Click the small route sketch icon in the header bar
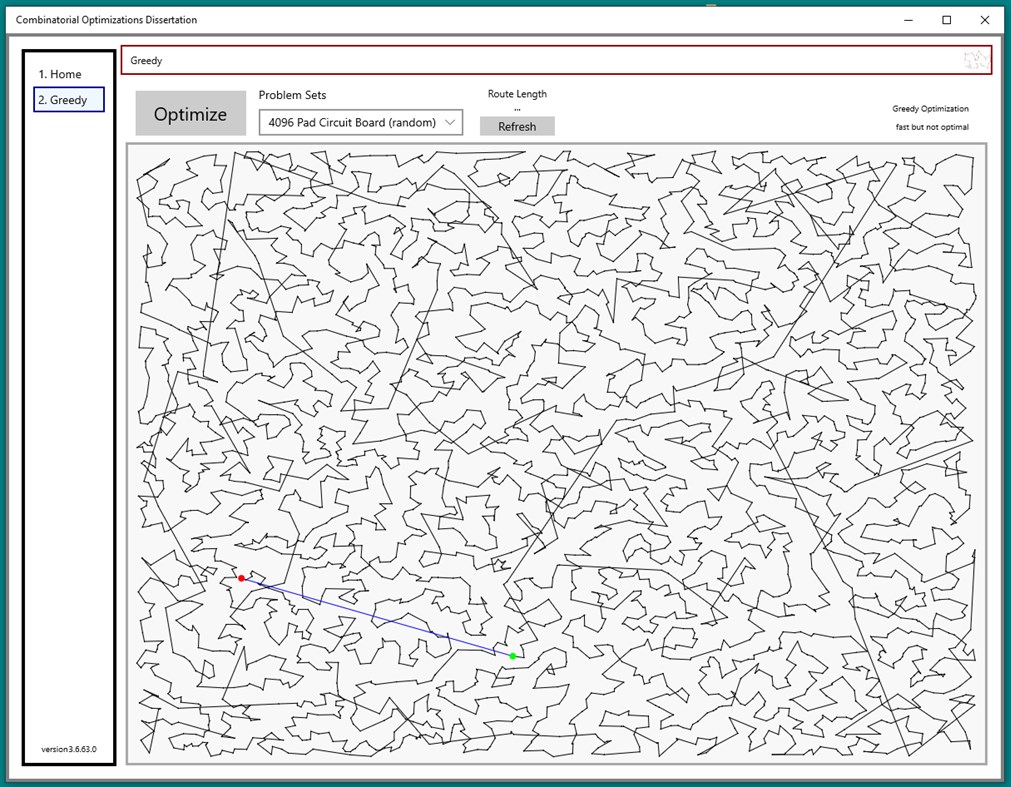 [975, 60]
